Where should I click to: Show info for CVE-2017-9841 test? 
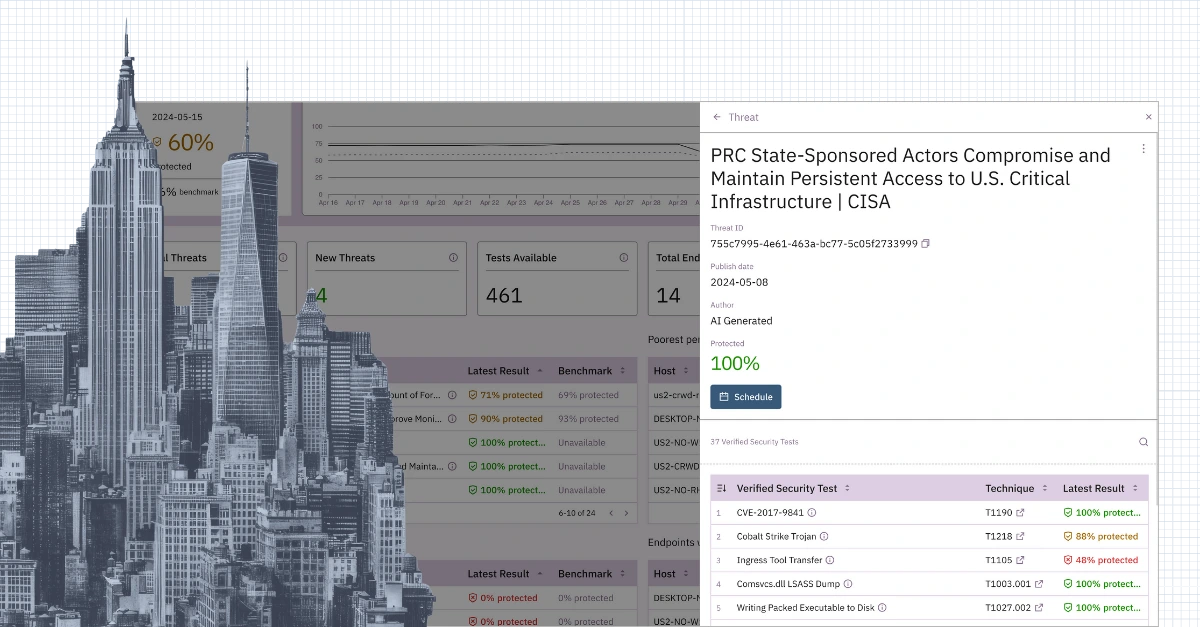coord(812,512)
